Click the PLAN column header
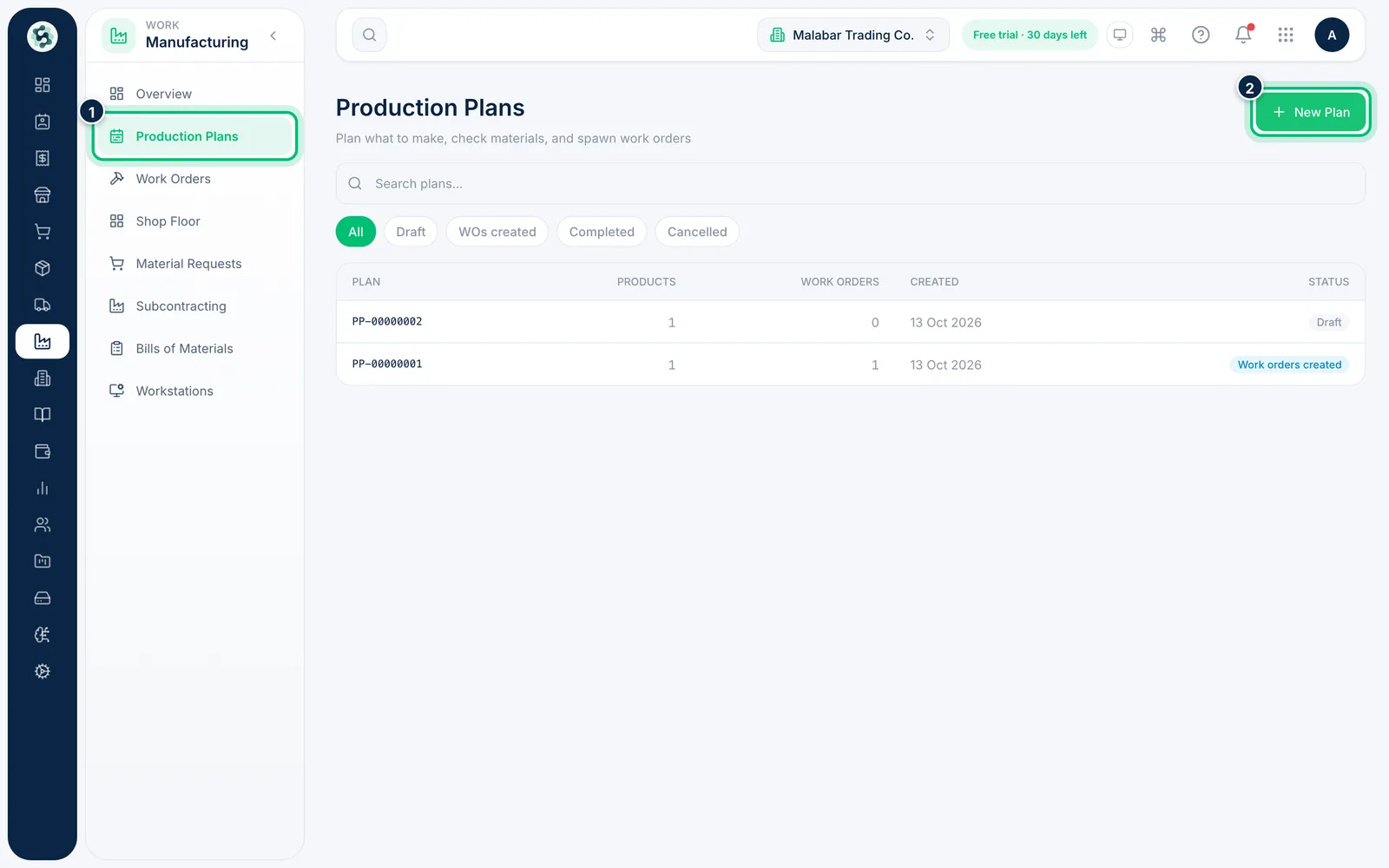1389x868 pixels. (366, 282)
